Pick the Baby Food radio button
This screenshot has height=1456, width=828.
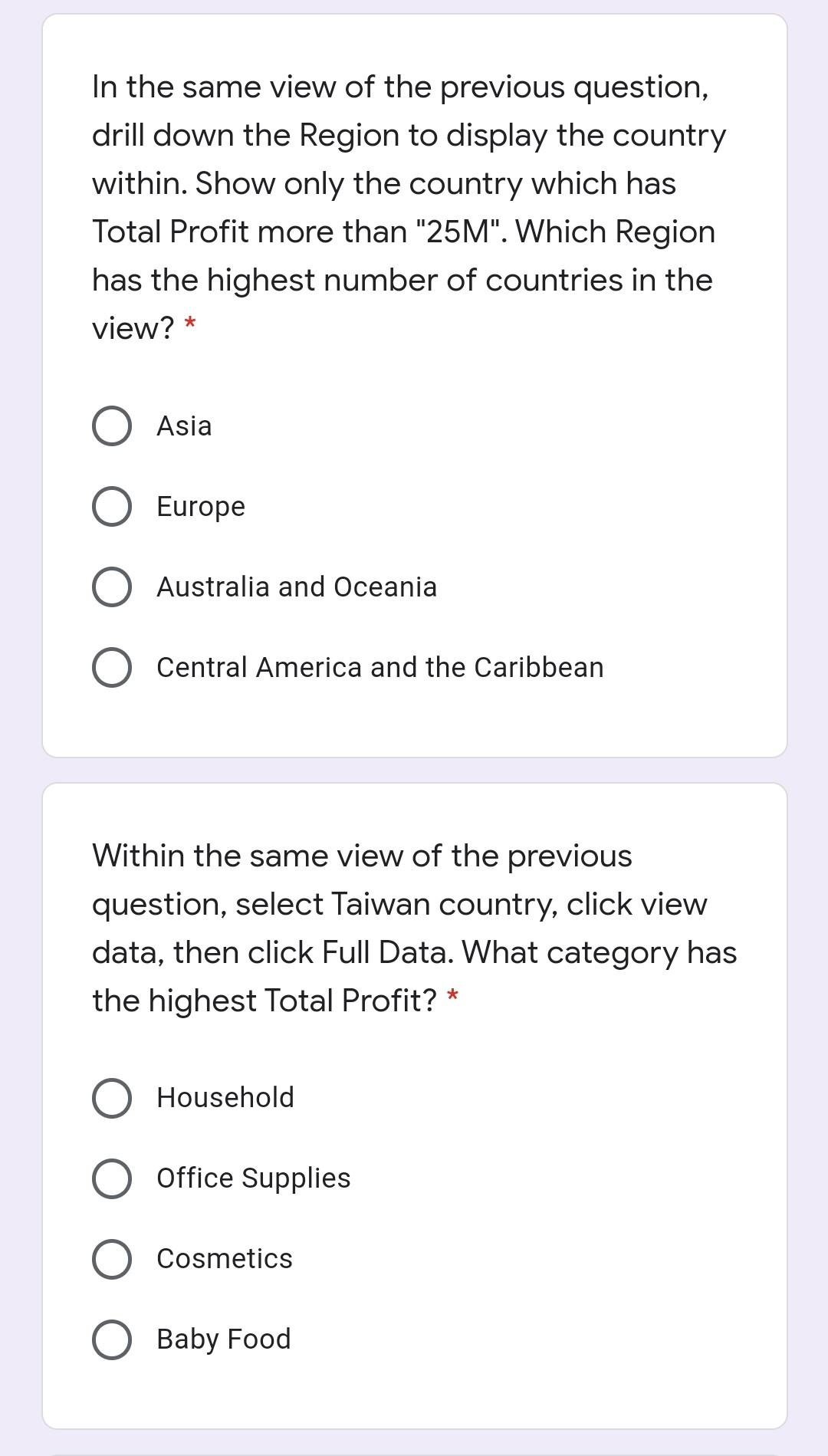[112, 1339]
